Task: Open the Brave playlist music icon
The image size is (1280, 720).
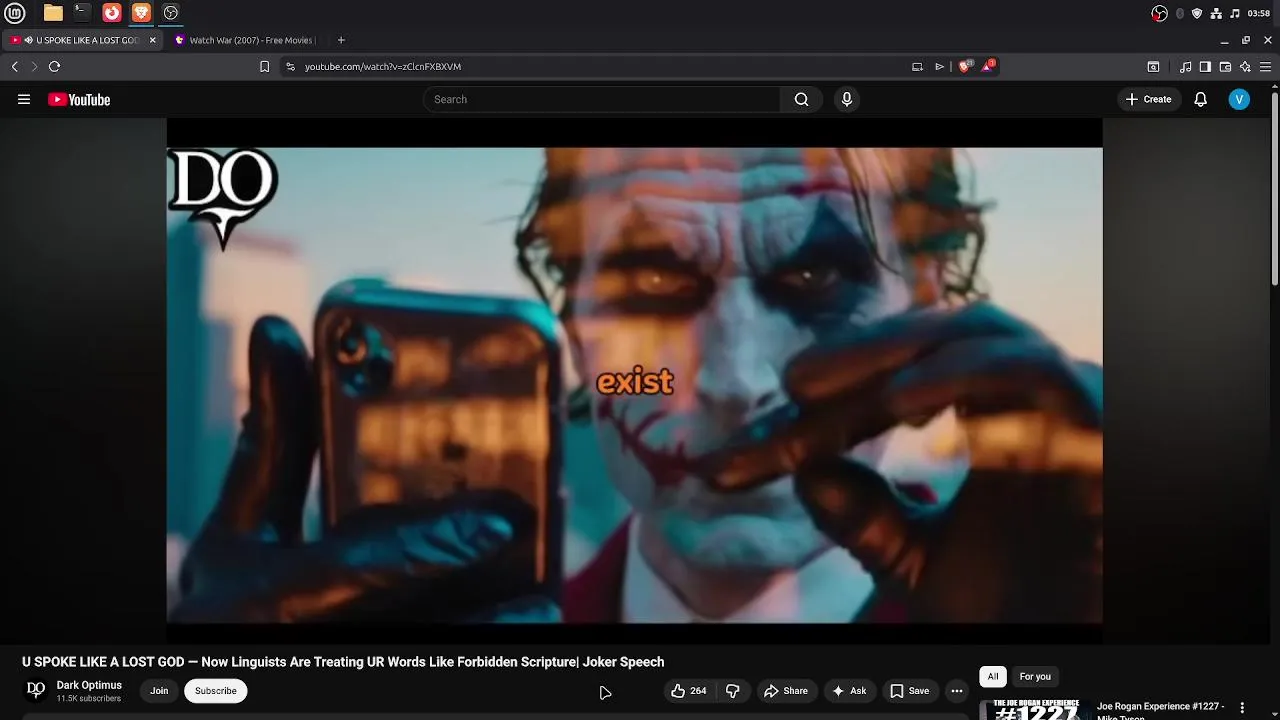Action: (1185, 67)
